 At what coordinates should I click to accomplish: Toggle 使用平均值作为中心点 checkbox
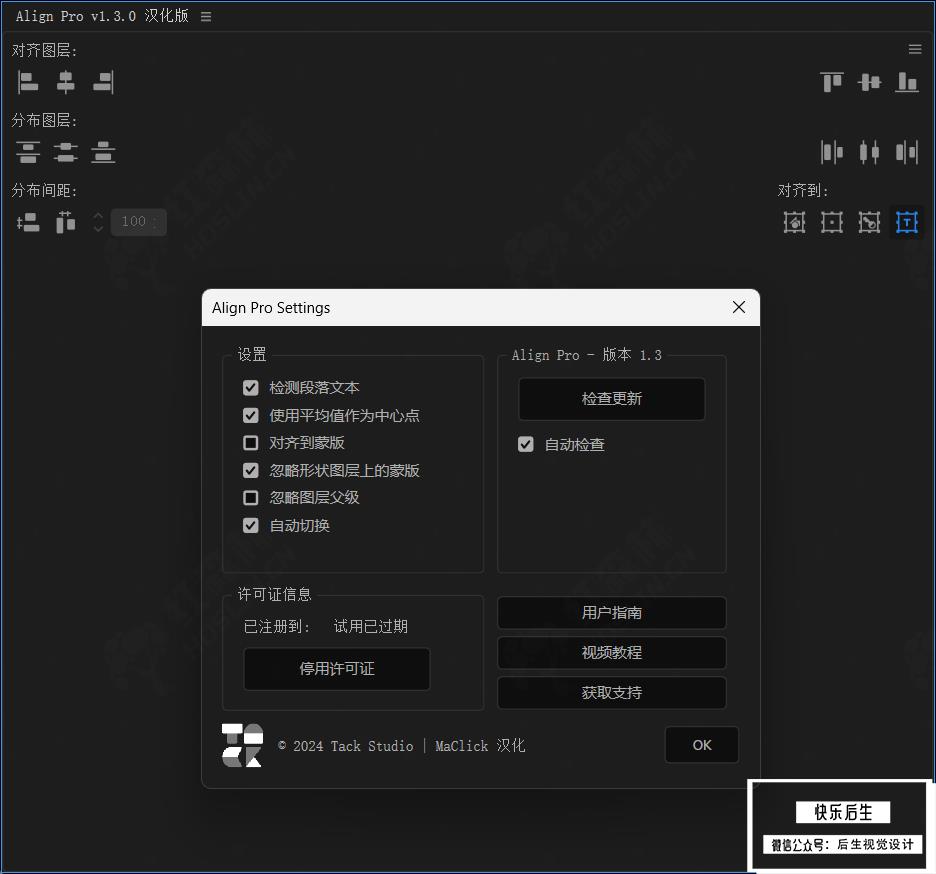click(x=251, y=416)
